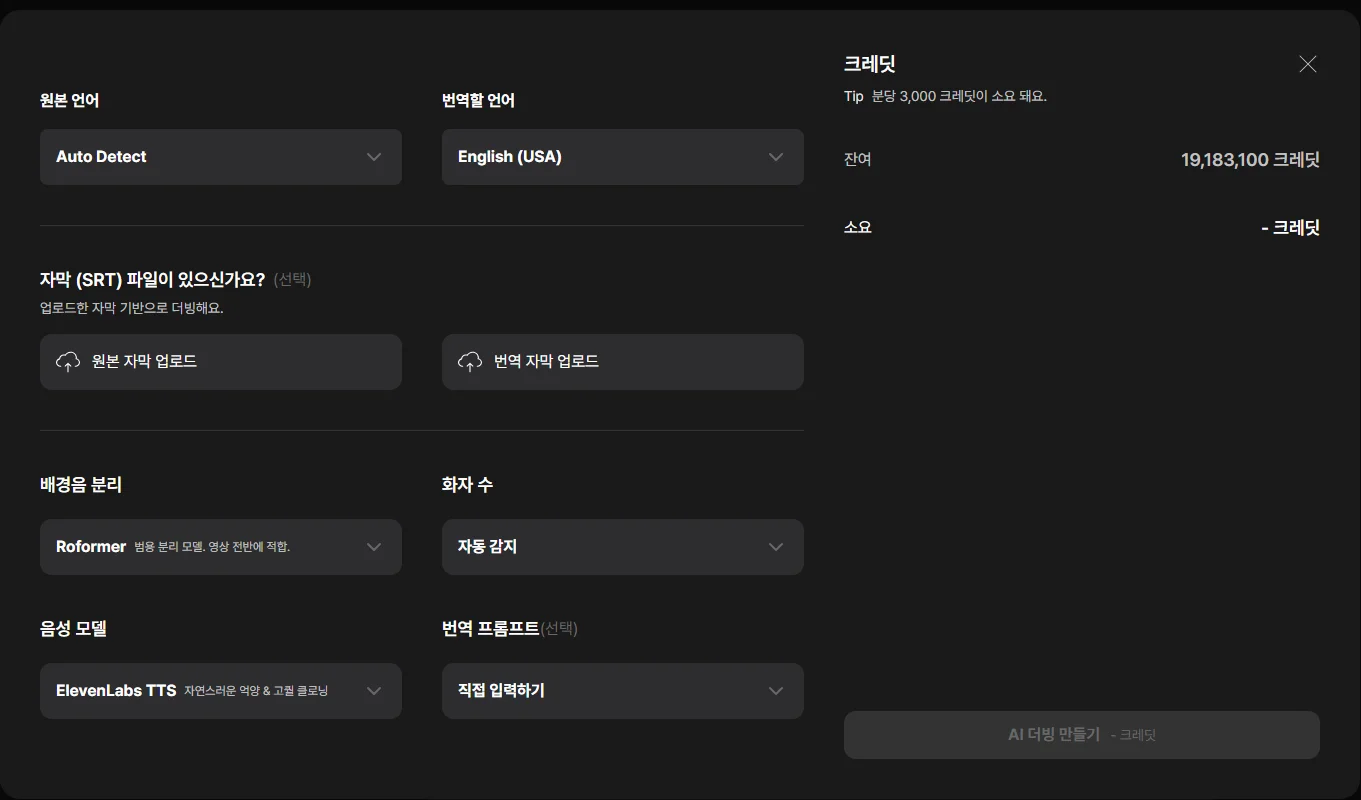Click the chevron arrow beside ElevenLabs TTS

pyautogui.click(x=374, y=691)
